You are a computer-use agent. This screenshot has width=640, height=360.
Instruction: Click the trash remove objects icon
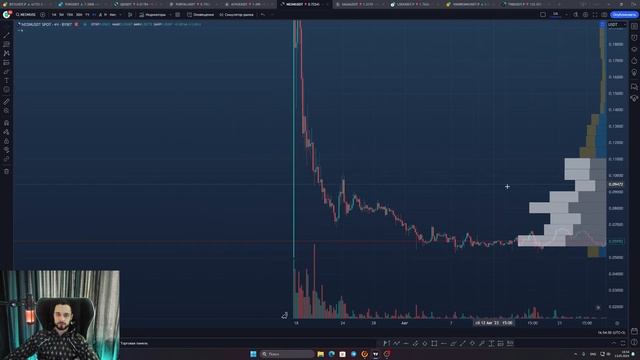pos(7,171)
